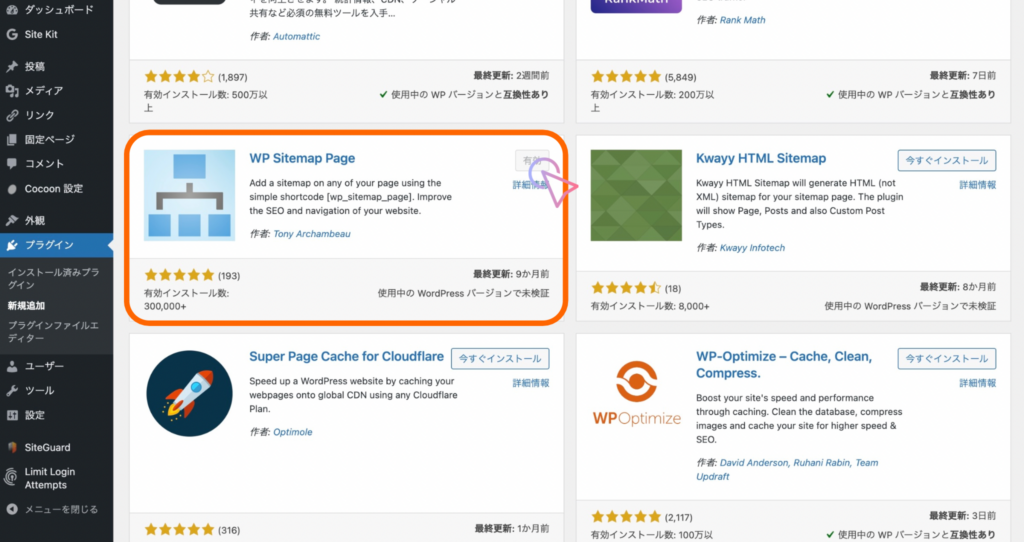Viewport: 1024px width, 542px height.
Task: Click the chain link icon beside リンク
Action: [x=12, y=115]
